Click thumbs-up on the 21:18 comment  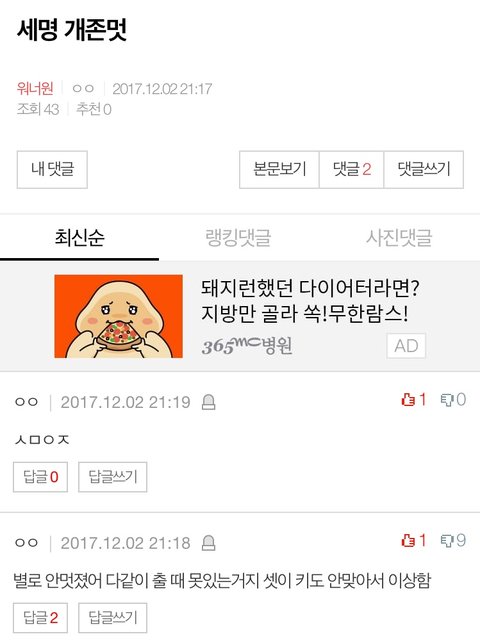[x=408, y=540]
